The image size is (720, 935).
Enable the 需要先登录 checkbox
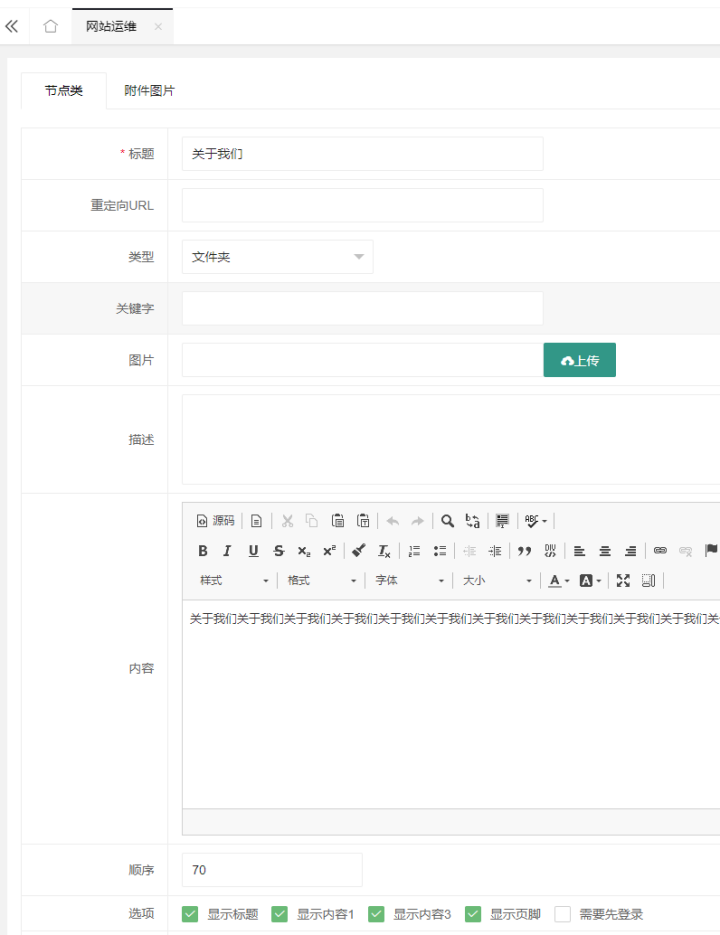coord(563,914)
